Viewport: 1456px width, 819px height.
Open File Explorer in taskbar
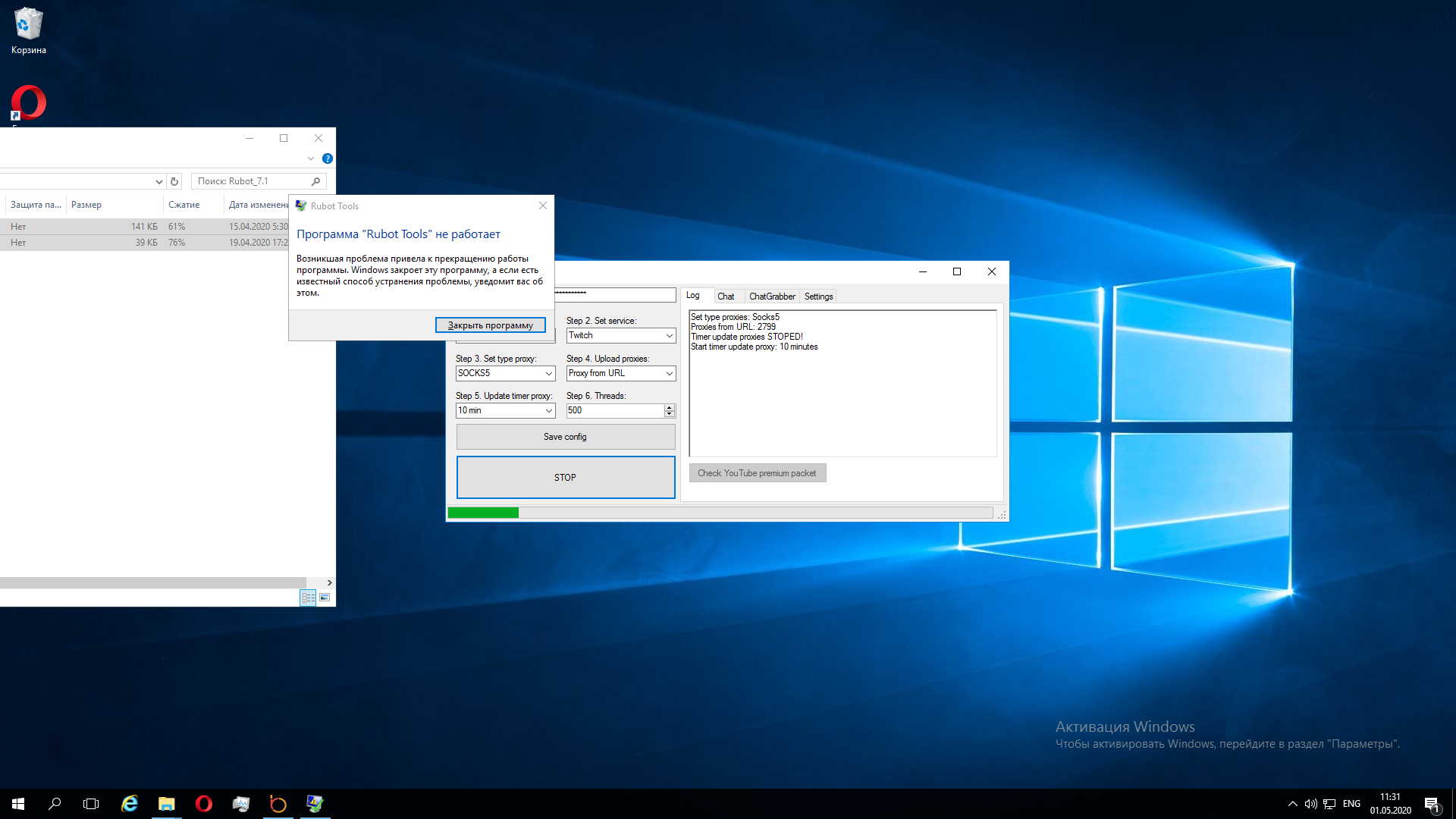point(166,803)
